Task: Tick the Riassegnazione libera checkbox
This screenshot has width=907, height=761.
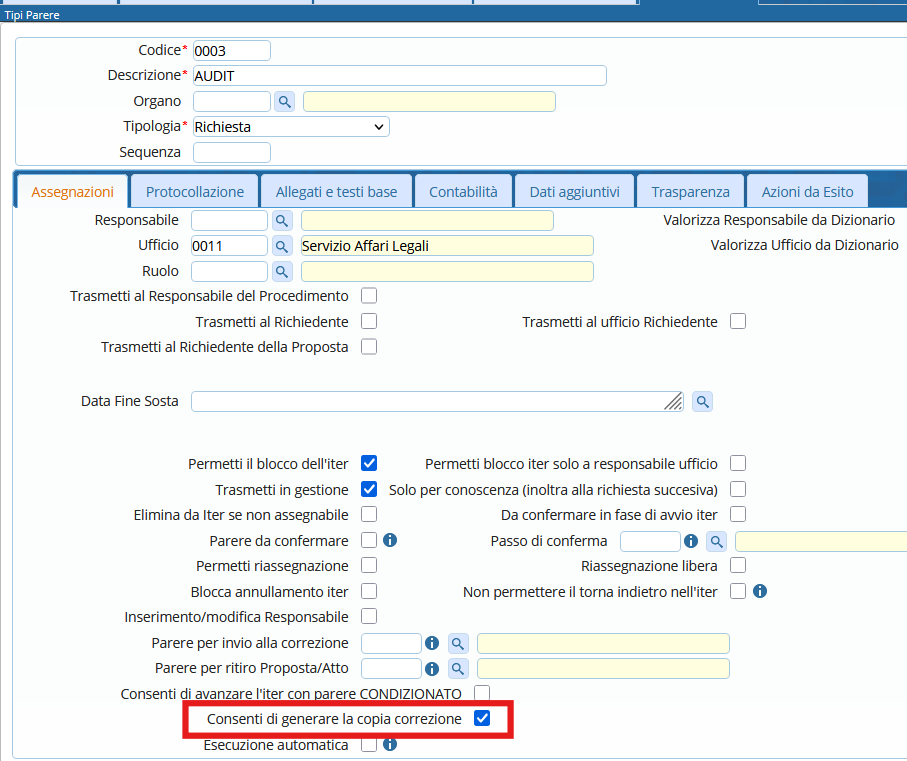Action: tap(738, 566)
